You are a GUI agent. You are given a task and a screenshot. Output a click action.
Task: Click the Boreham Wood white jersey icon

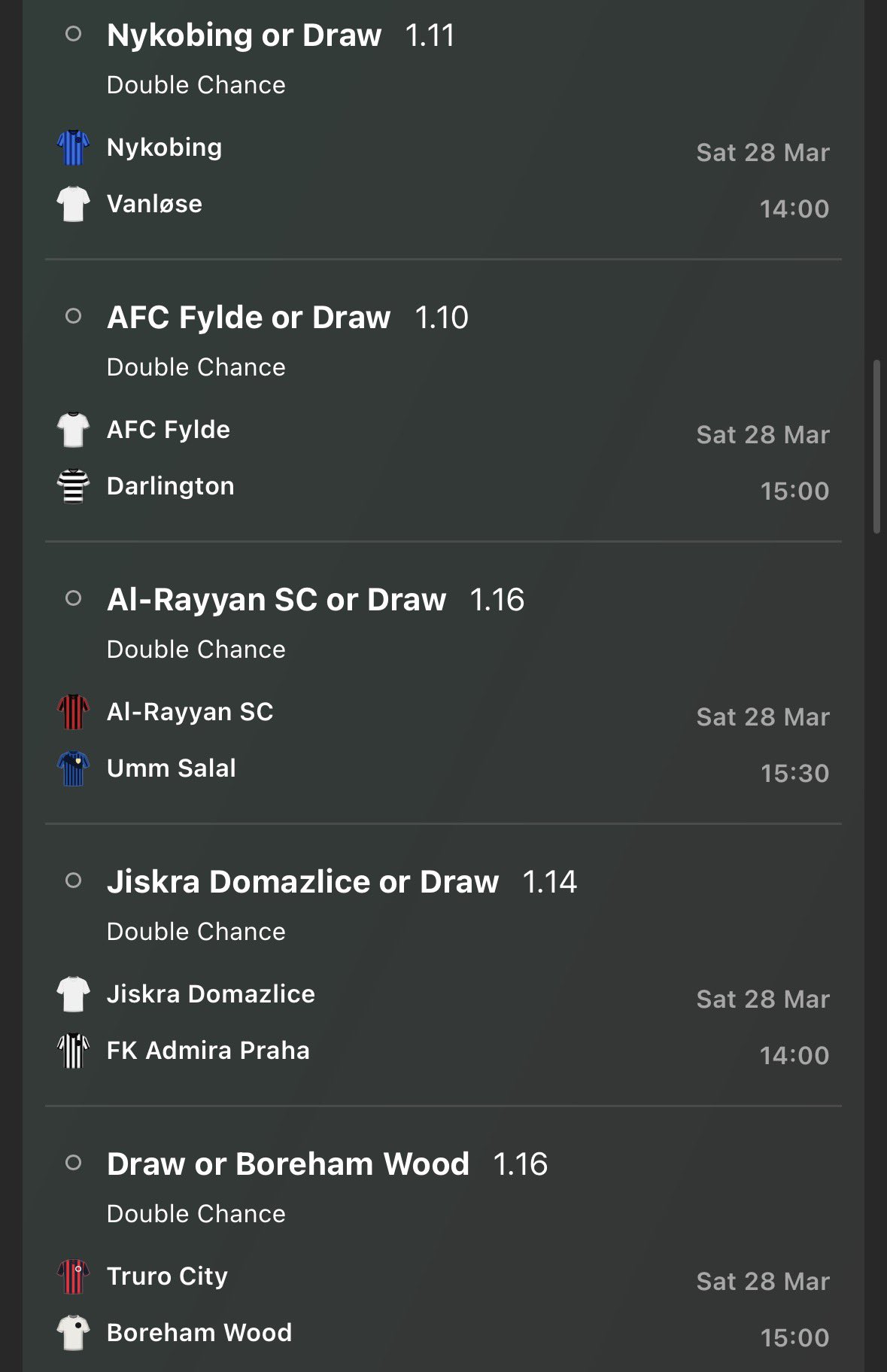[74, 1333]
